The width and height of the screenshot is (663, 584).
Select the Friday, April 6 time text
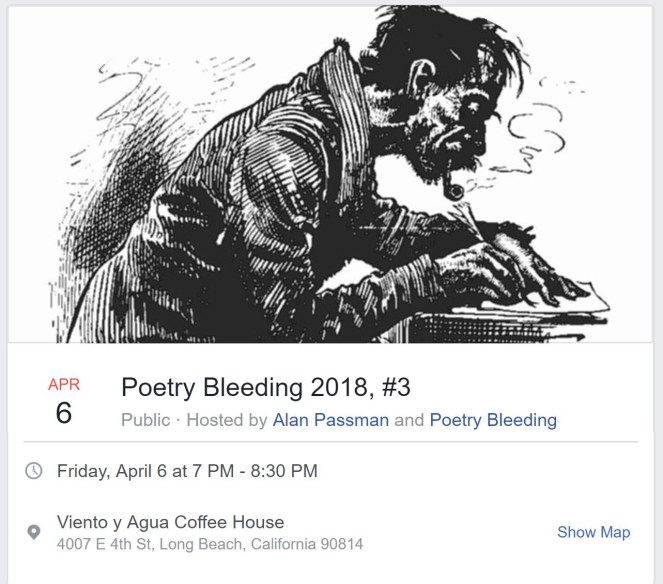point(150,471)
